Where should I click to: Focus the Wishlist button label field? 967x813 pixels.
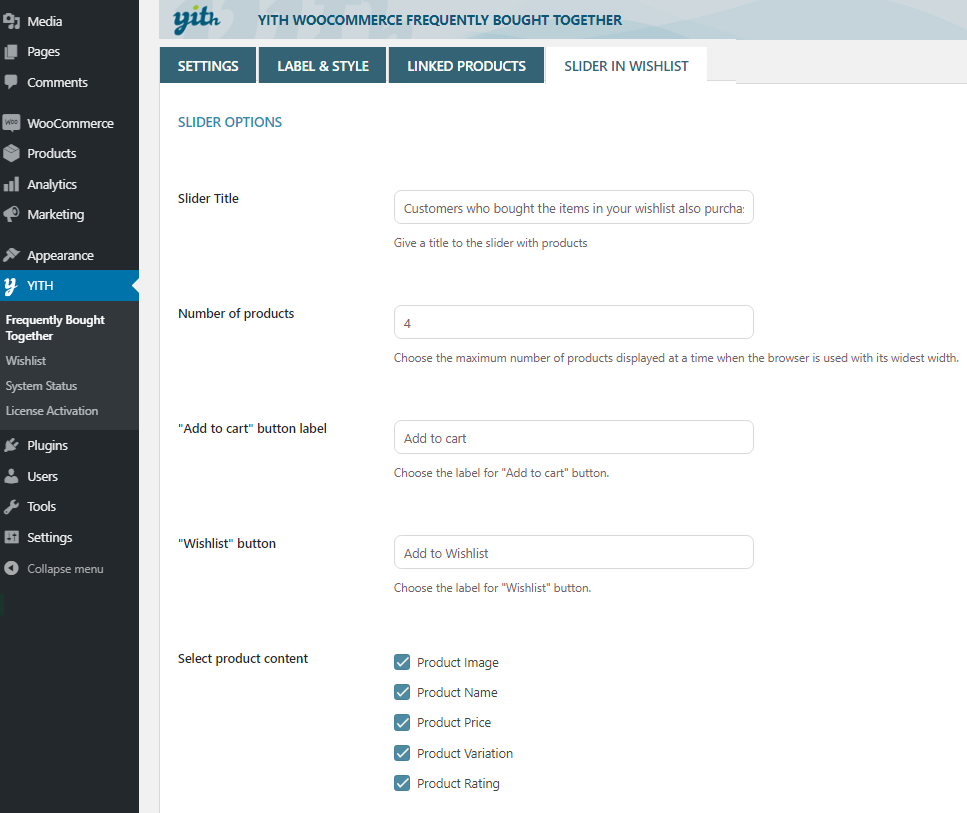click(574, 552)
